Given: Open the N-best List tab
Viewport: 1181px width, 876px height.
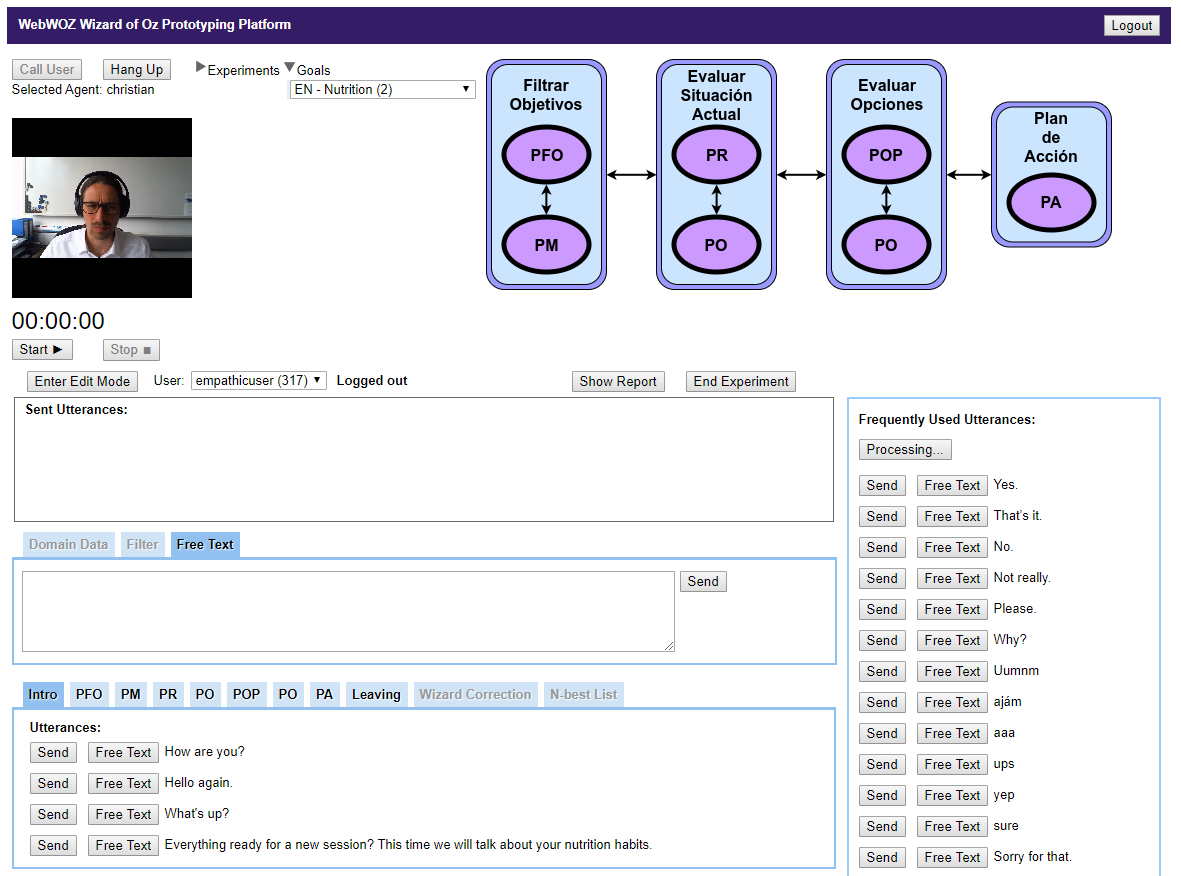Looking at the screenshot, I should pos(584,694).
